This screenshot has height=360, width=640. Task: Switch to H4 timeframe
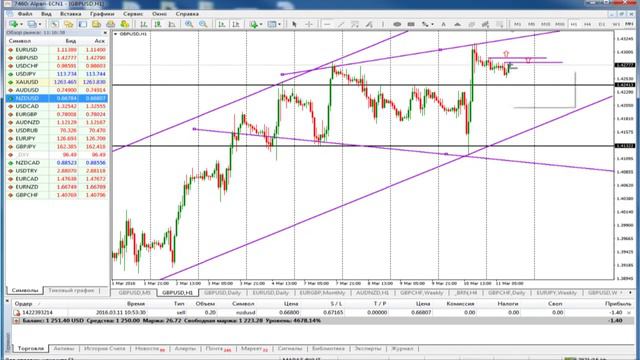(587, 24)
